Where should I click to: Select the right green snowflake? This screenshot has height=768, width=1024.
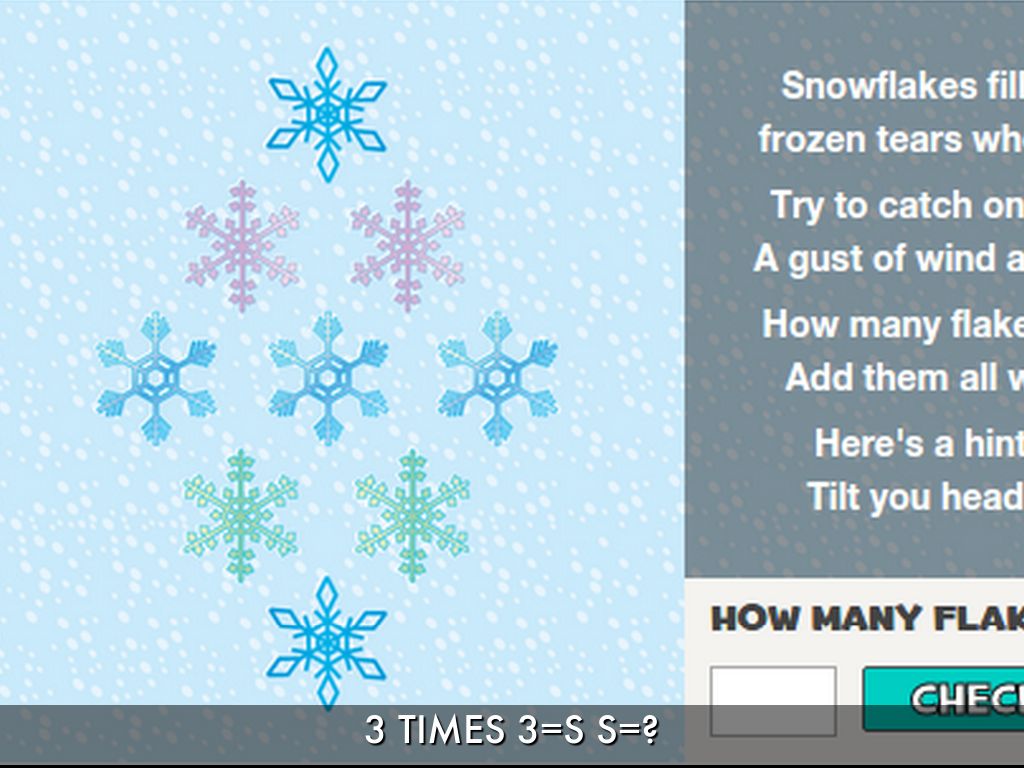[411, 514]
